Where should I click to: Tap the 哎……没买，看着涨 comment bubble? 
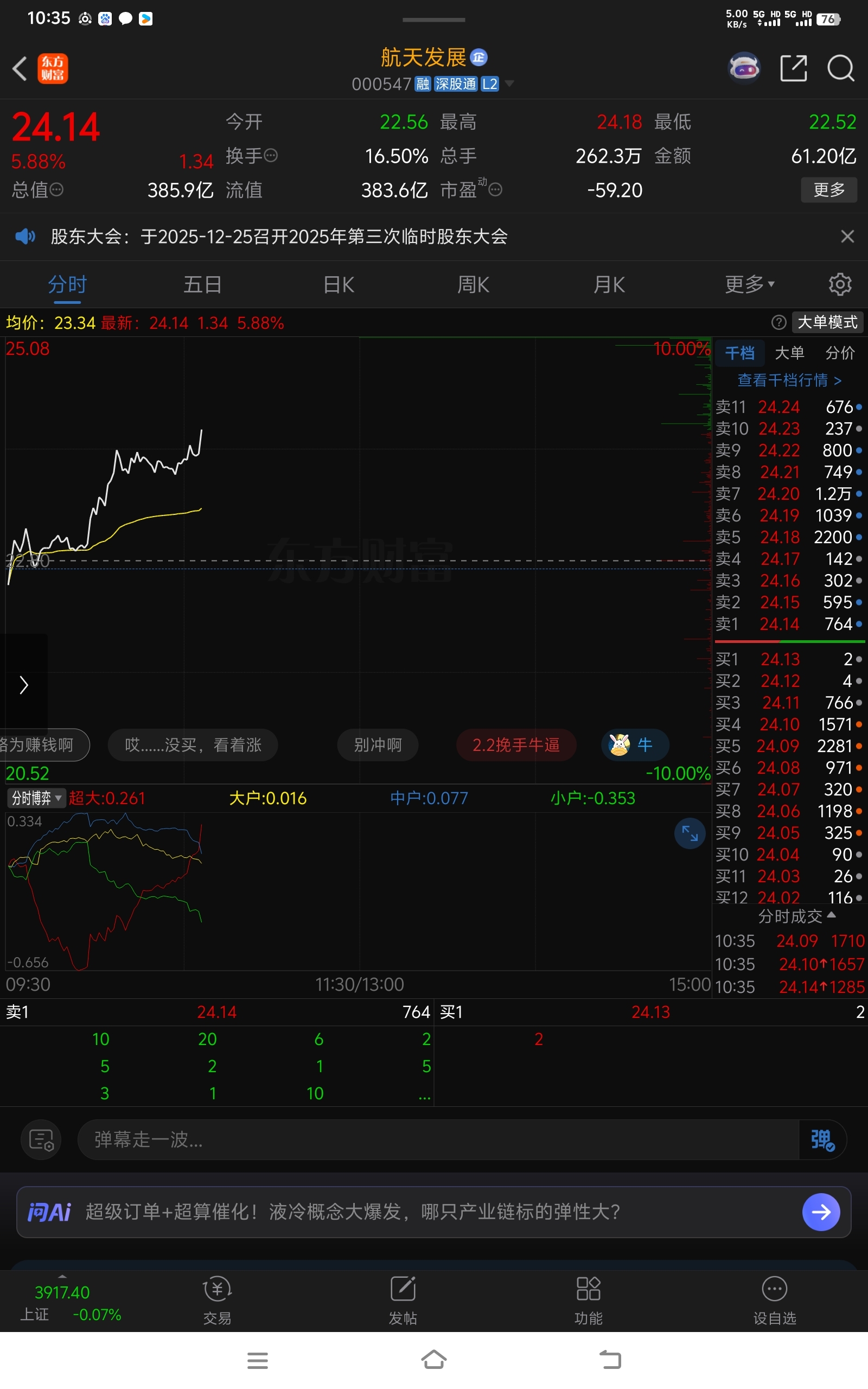click(x=193, y=745)
